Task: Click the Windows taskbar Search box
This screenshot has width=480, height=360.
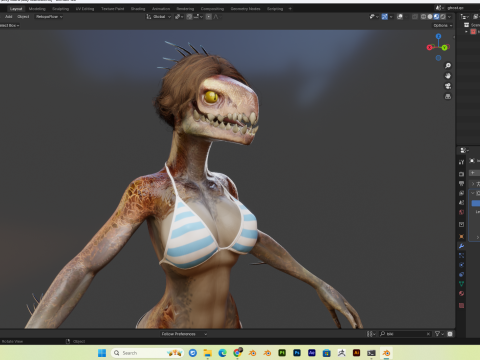Action: (x=148, y=353)
